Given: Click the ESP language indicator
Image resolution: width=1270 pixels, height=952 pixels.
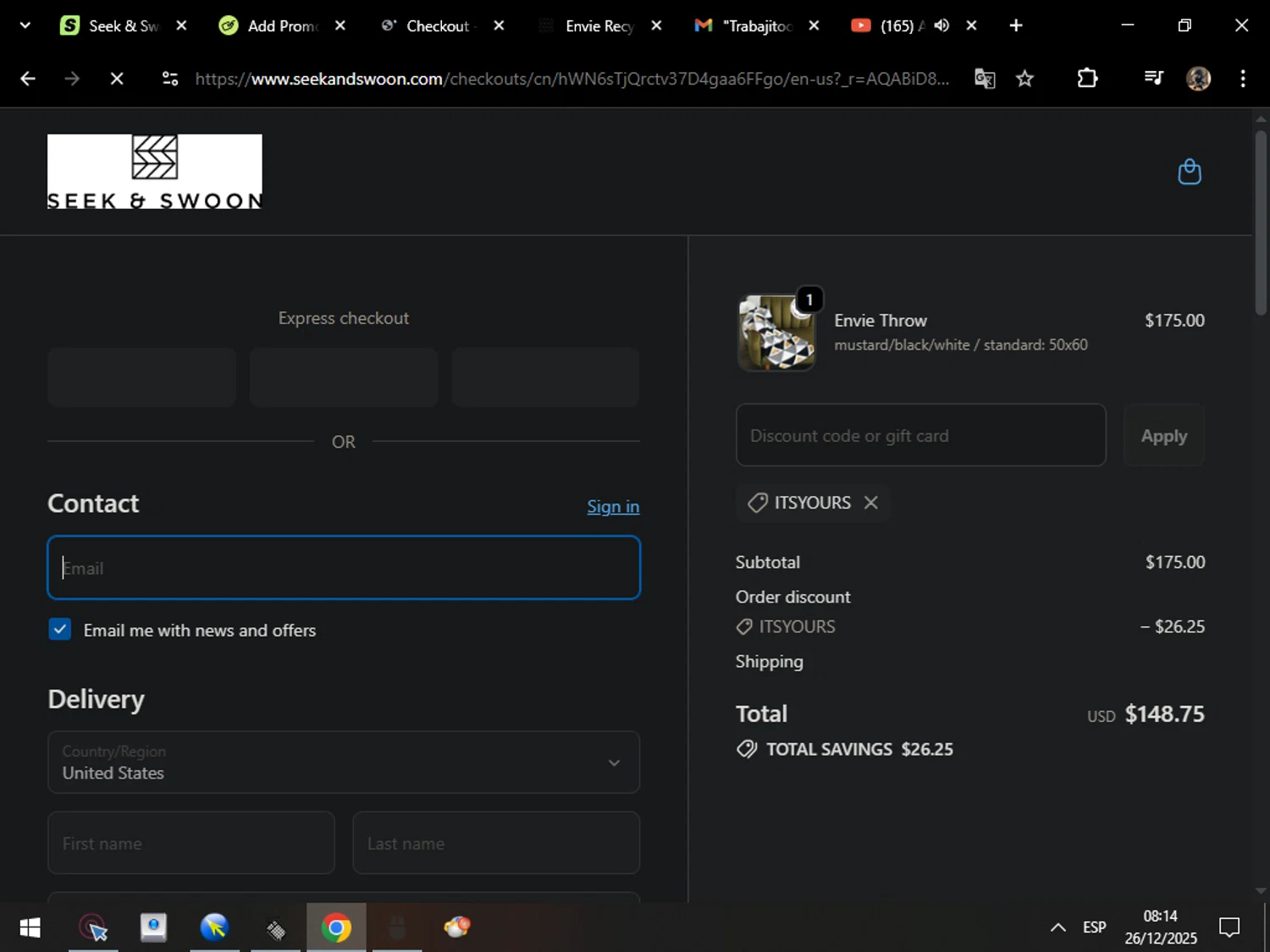Looking at the screenshot, I should tap(1094, 927).
